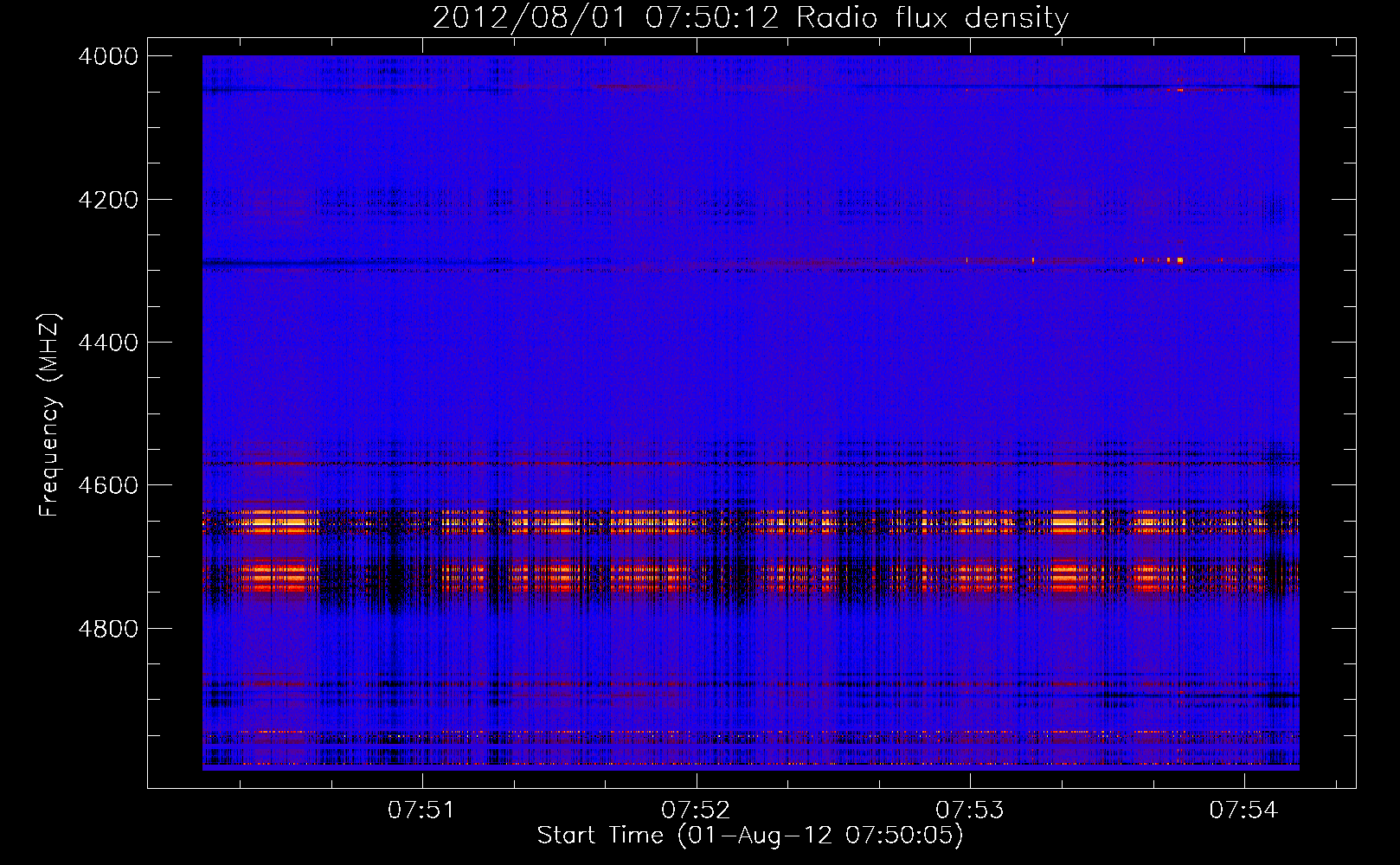Click the plot title '2012/08/01 07:50:12 Radio flux density'
The height and width of the screenshot is (865, 1400).
tap(750, 18)
